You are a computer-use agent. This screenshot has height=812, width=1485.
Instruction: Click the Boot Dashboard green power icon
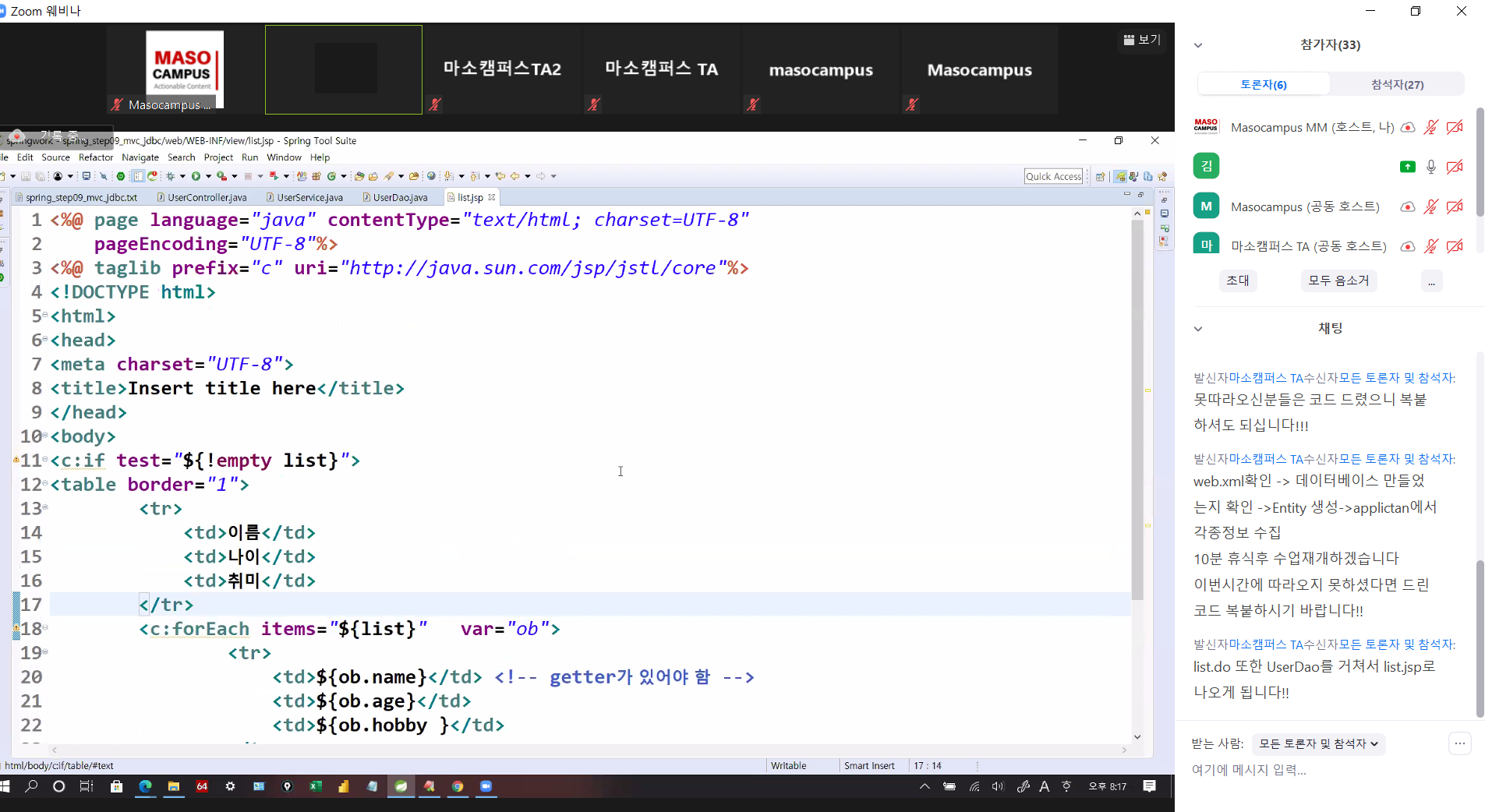[x=121, y=176]
